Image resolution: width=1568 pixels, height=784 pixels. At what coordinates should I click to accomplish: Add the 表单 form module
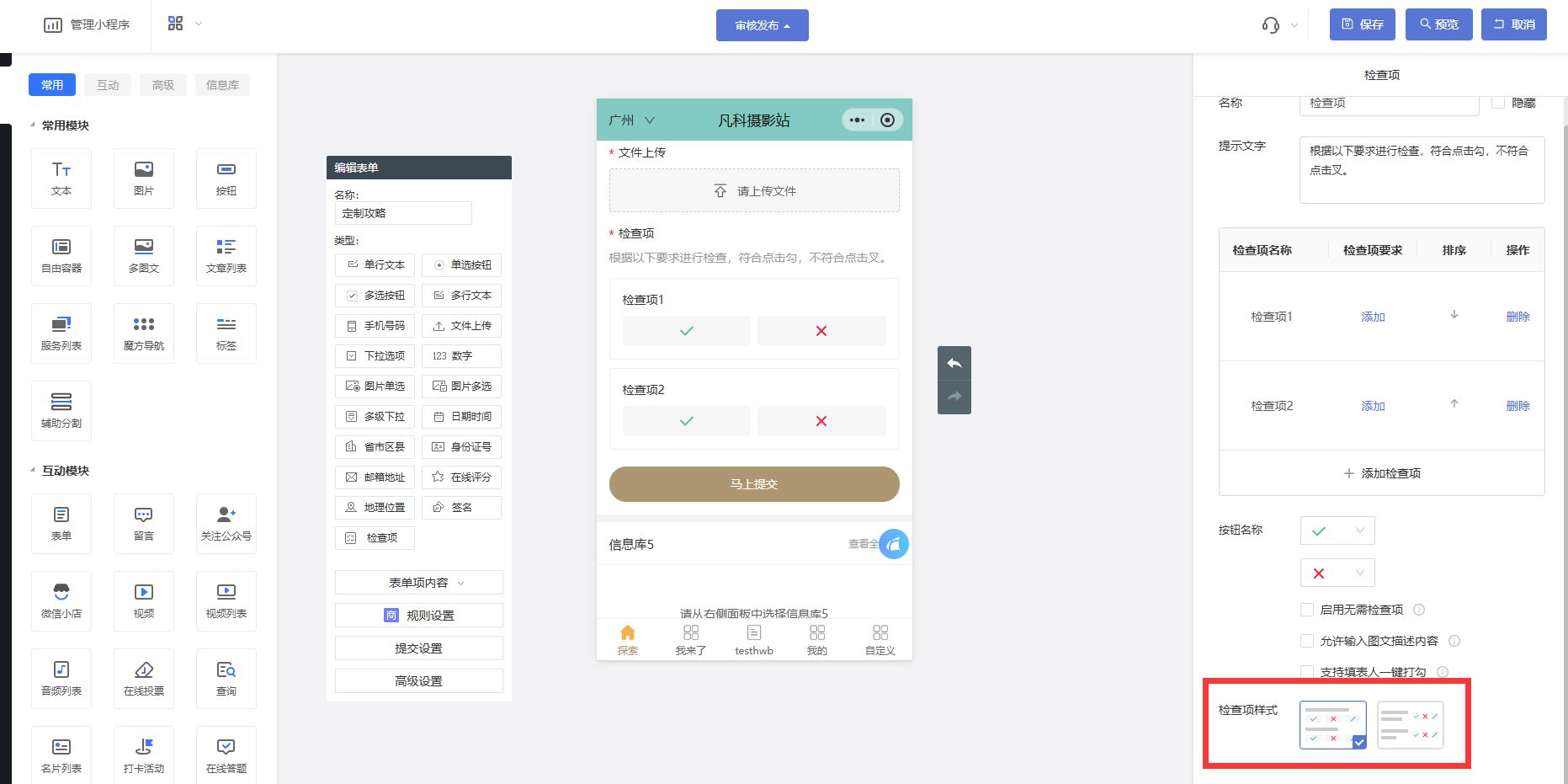tap(61, 523)
